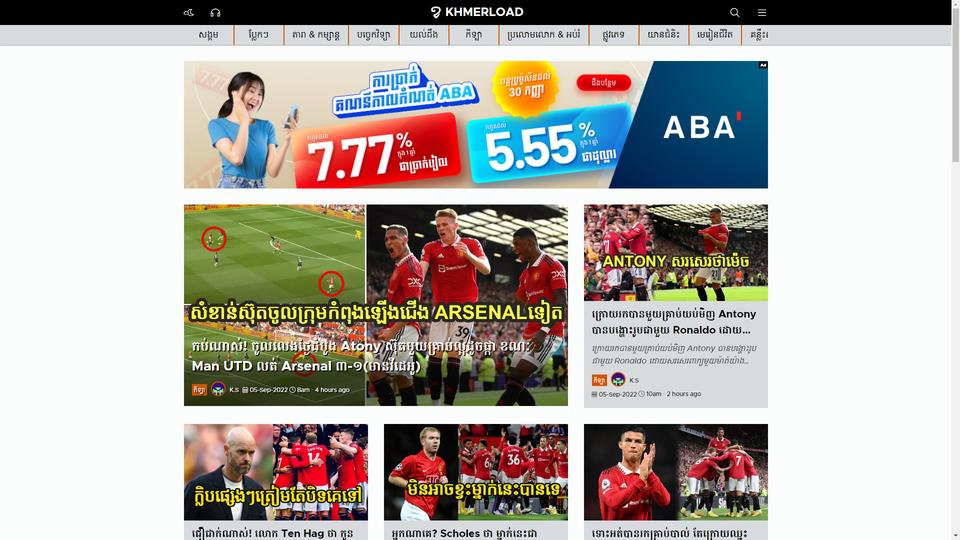Open the យានជំនិះ navigation tab
The image size is (960, 540).
click(x=664, y=35)
